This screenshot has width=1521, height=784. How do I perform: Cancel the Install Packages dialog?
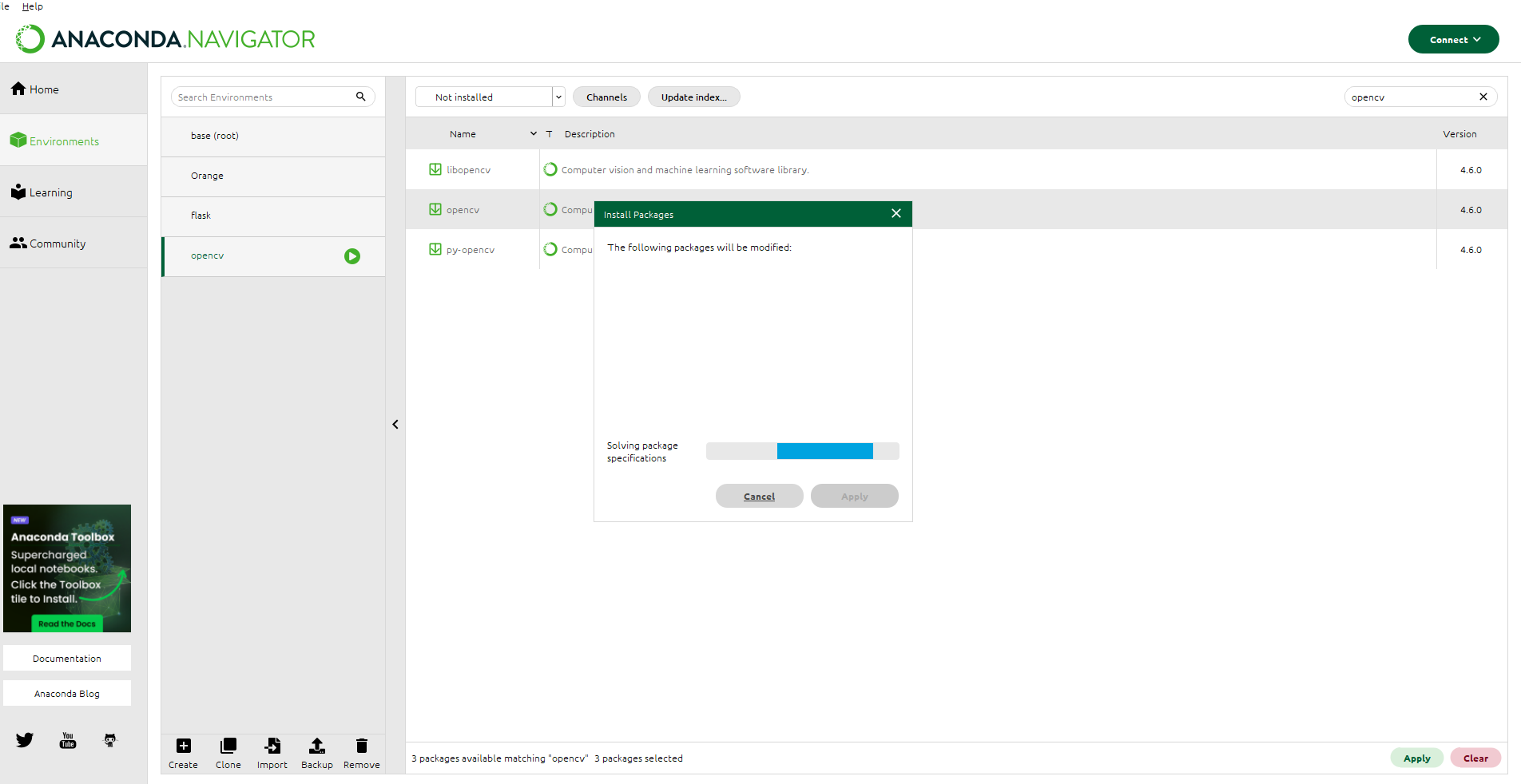point(759,496)
